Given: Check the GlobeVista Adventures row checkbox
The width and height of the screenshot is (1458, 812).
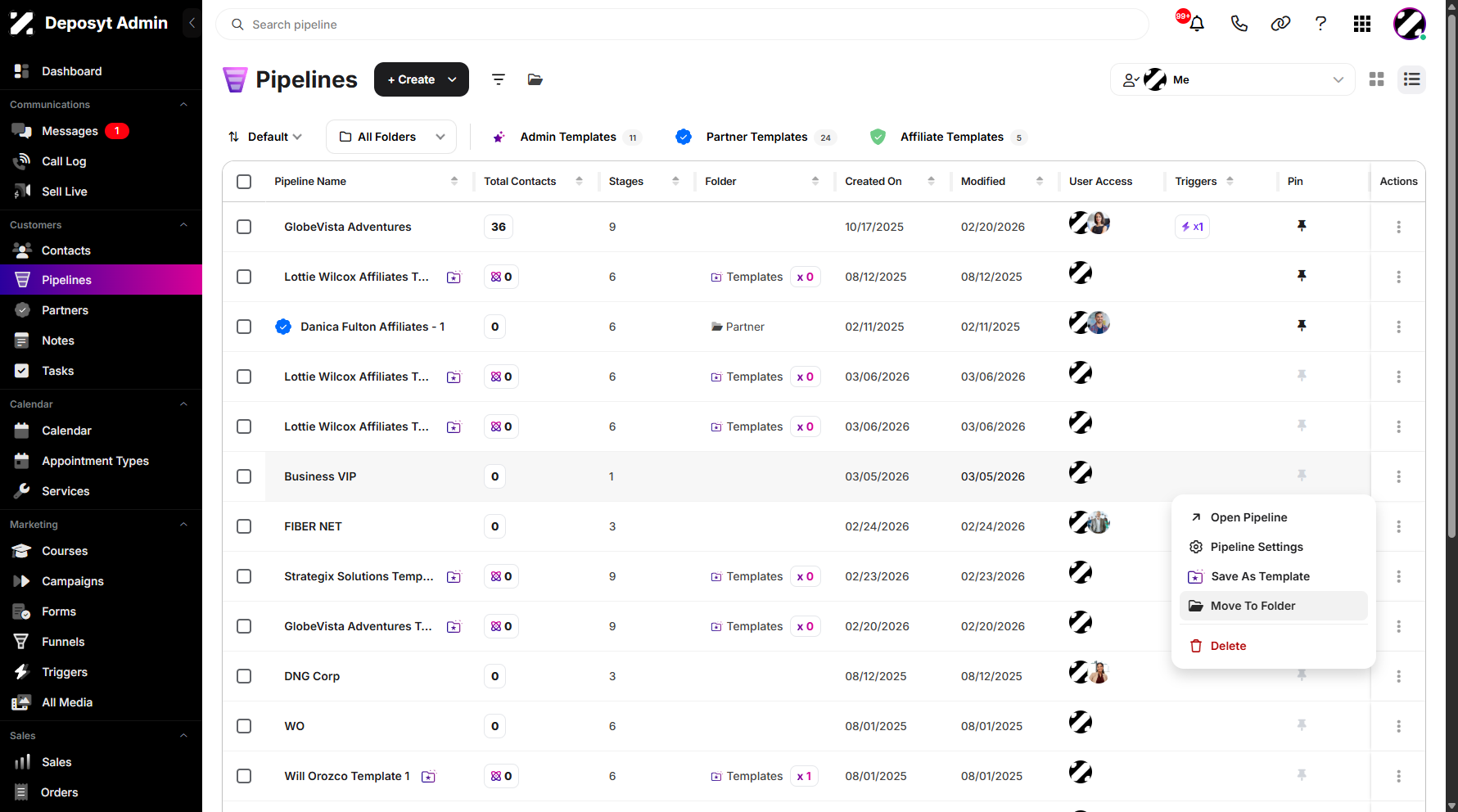Looking at the screenshot, I should coord(244,227).
